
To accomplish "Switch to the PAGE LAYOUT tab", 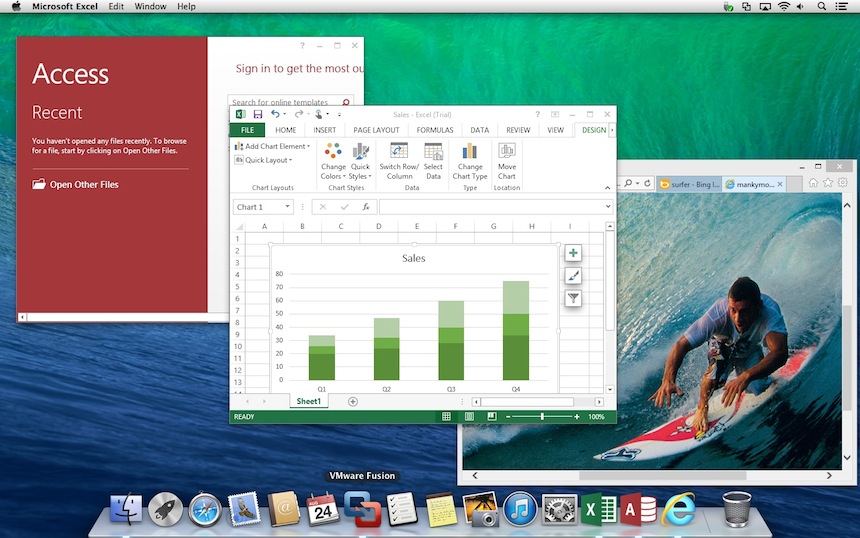I will 376,130.
